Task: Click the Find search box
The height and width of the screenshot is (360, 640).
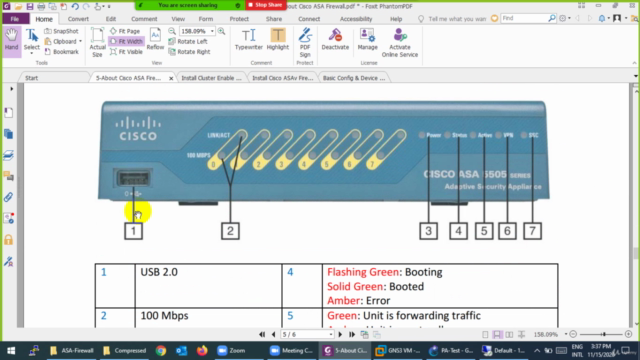Action: (x=524, y=18)
